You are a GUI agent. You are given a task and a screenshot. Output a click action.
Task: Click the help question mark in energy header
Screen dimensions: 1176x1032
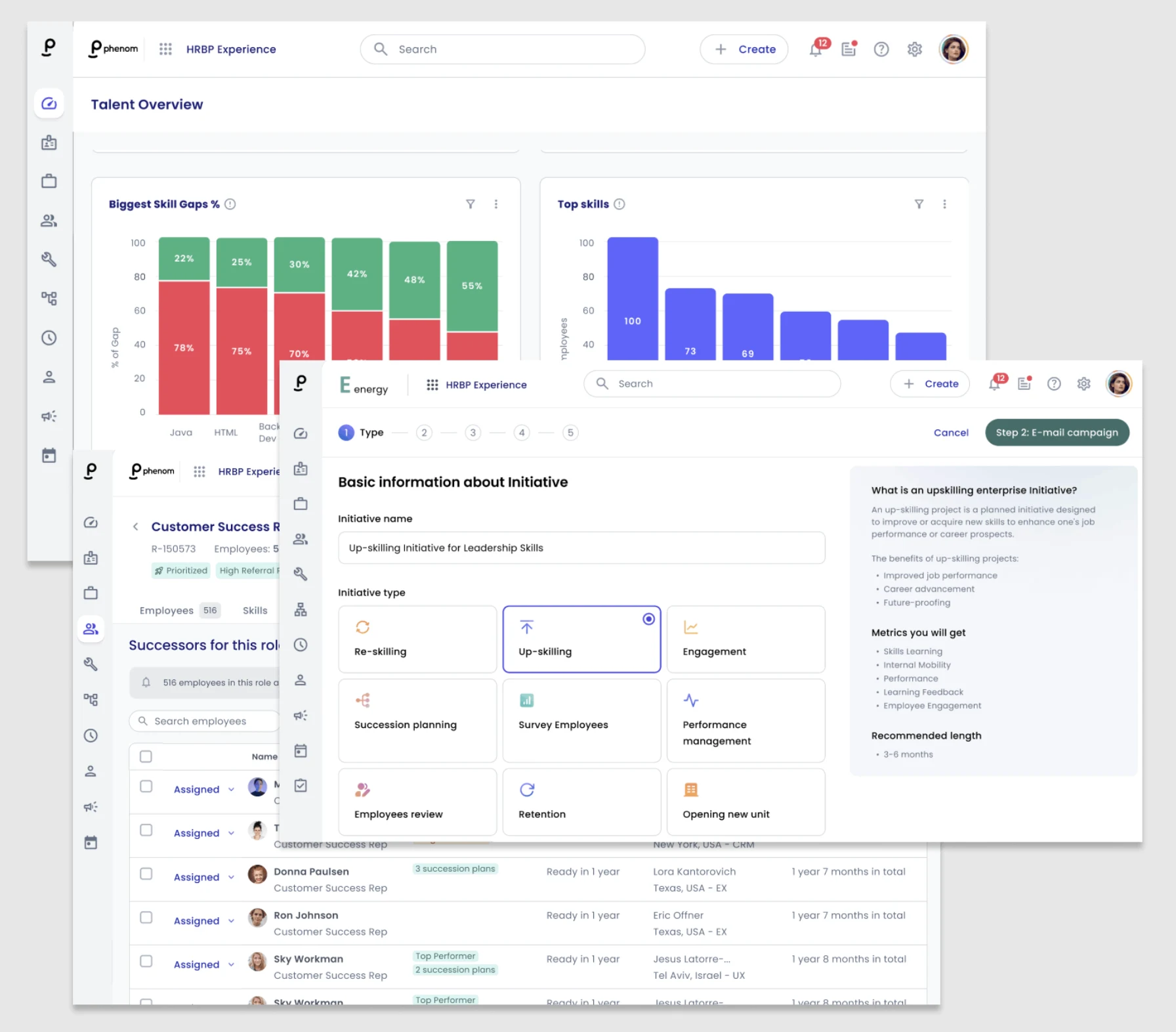point(1054,384)
